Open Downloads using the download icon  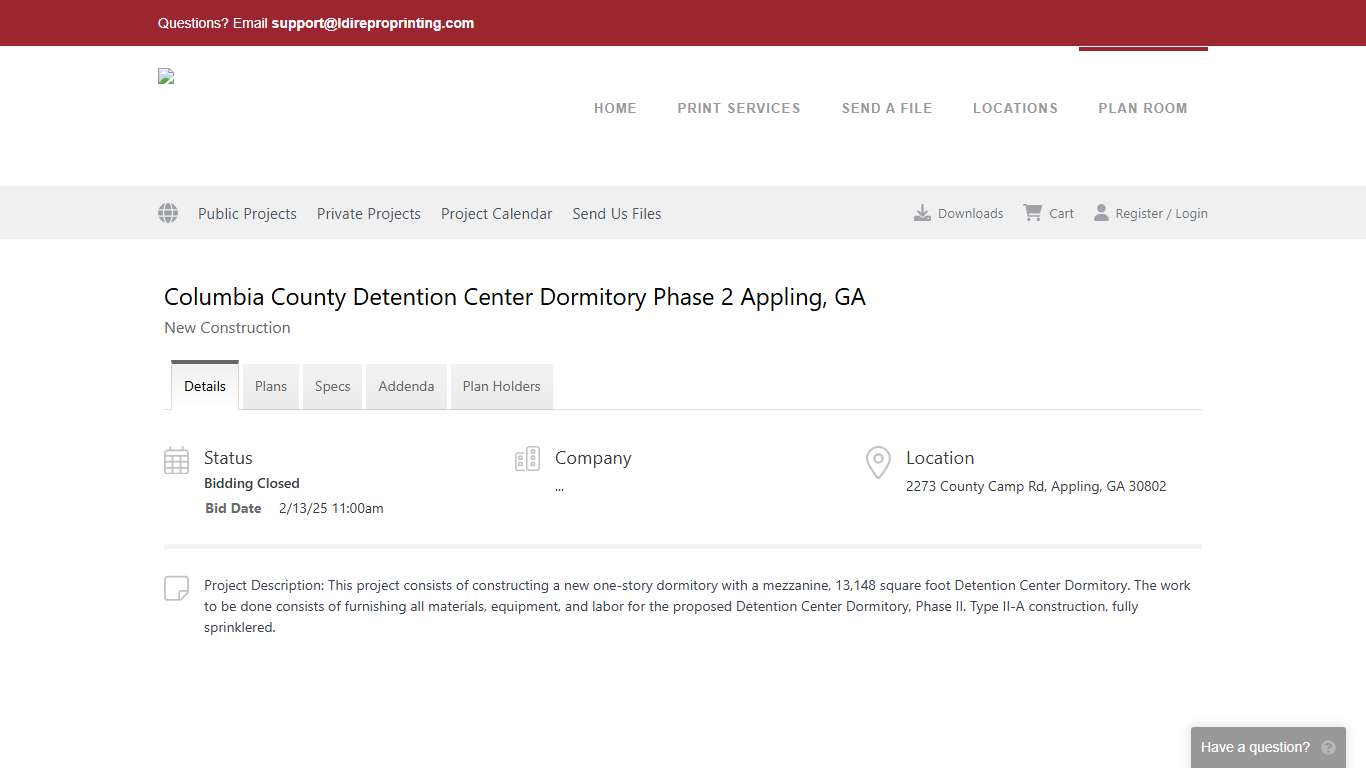point(921,212)
